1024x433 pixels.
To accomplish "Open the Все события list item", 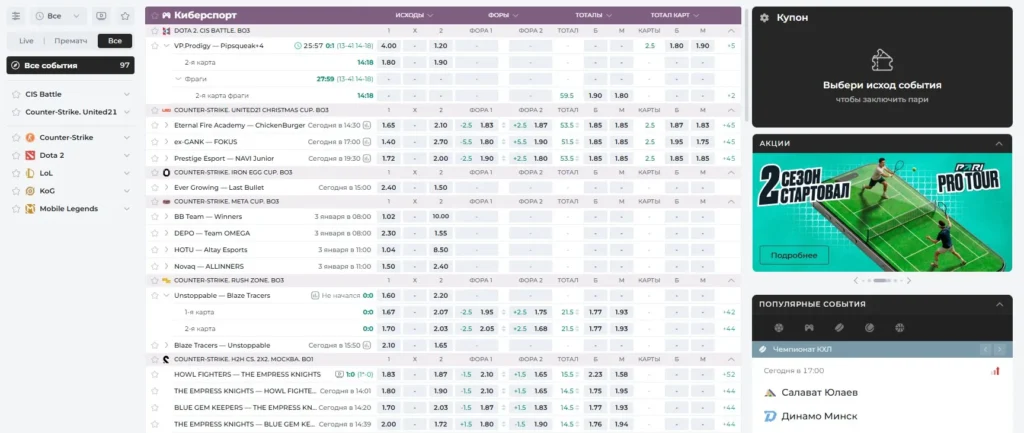I will tap(70, 65).
